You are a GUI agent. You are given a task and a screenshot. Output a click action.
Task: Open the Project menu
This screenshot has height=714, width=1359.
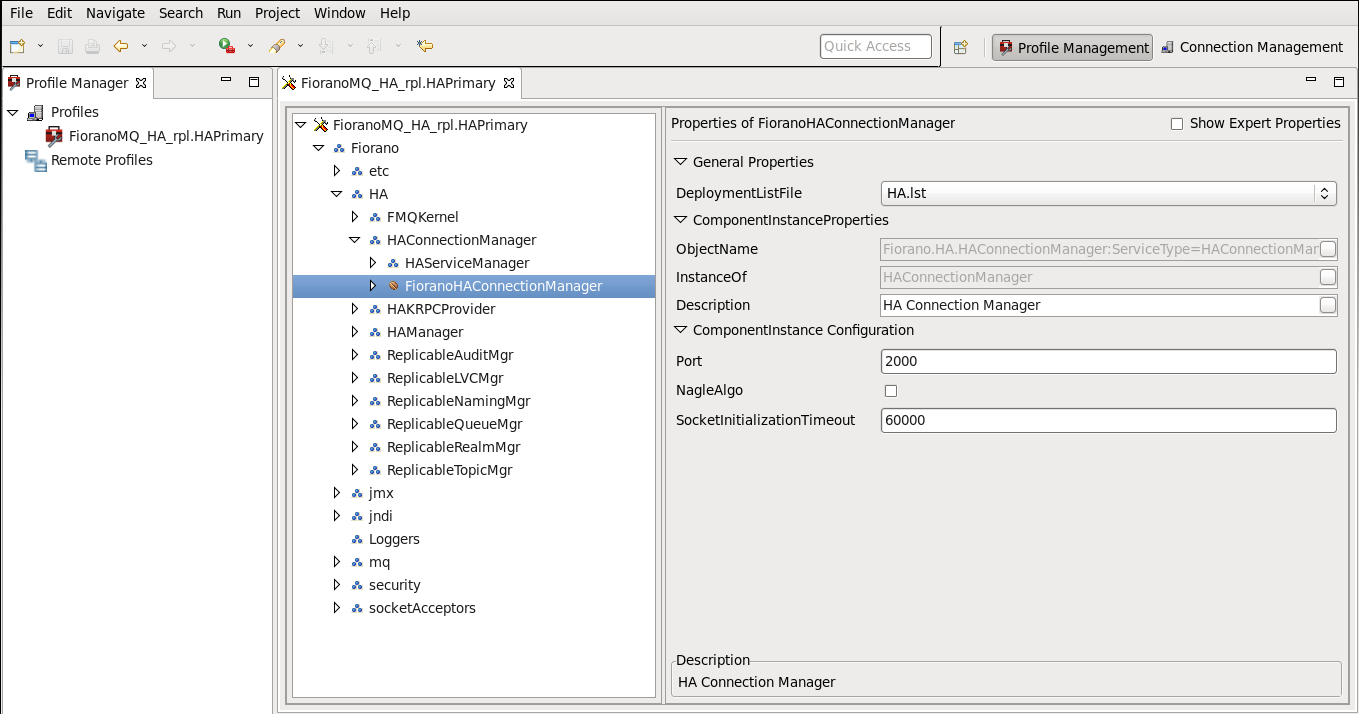click(x=277, y=13)
